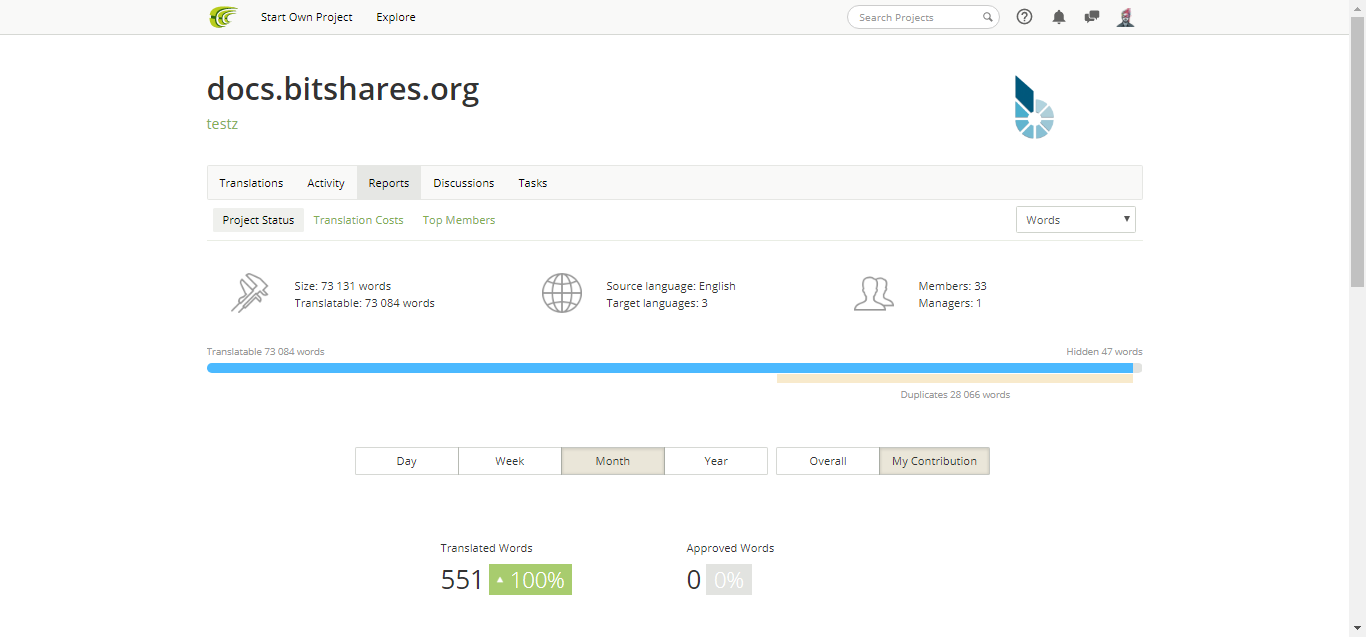Image resolution: width=1366 pixels, height=637 pixels.
Task: Select the Month period toggle
Action: pos(613,461)
